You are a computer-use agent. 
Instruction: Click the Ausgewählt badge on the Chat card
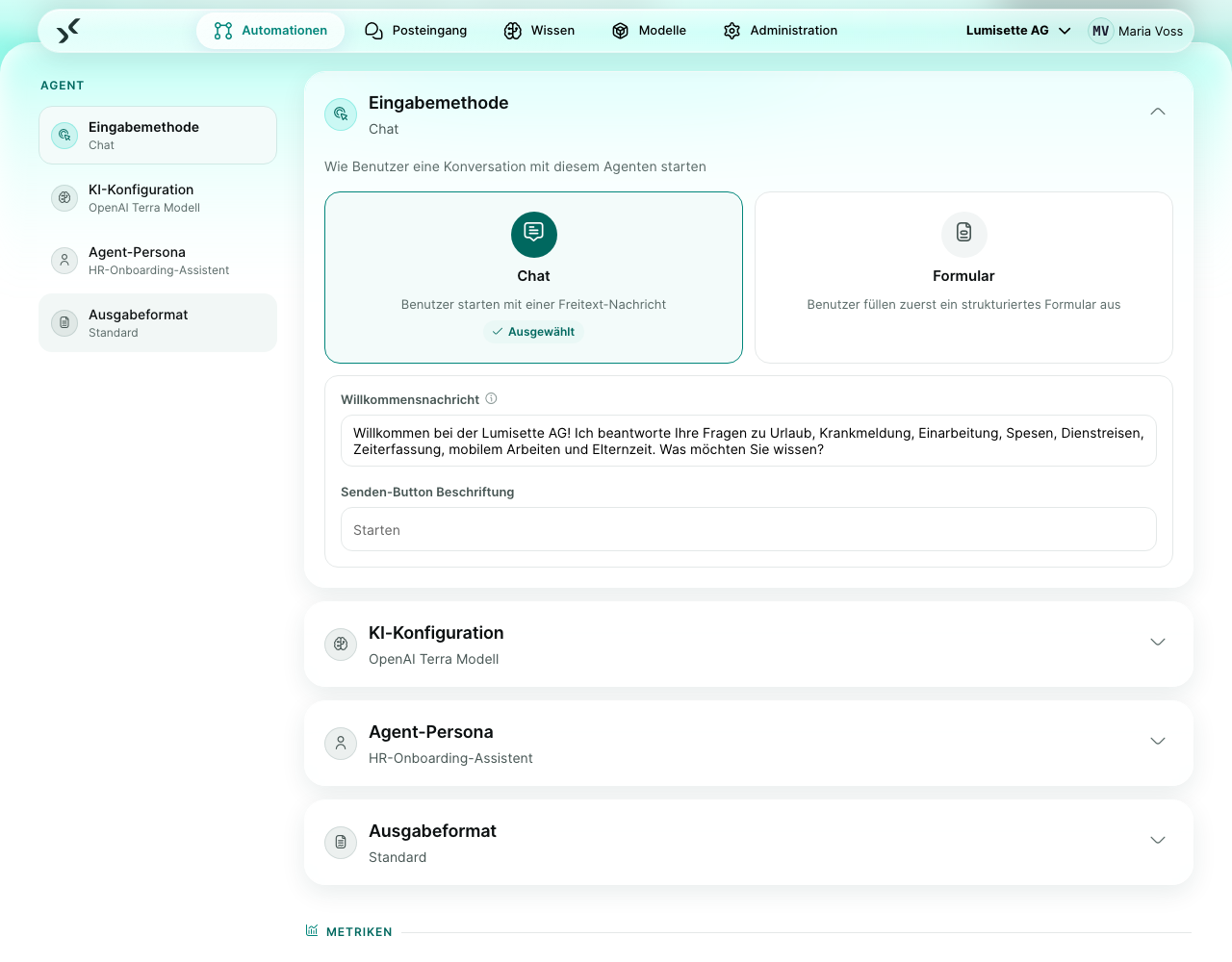pos(533,332)
